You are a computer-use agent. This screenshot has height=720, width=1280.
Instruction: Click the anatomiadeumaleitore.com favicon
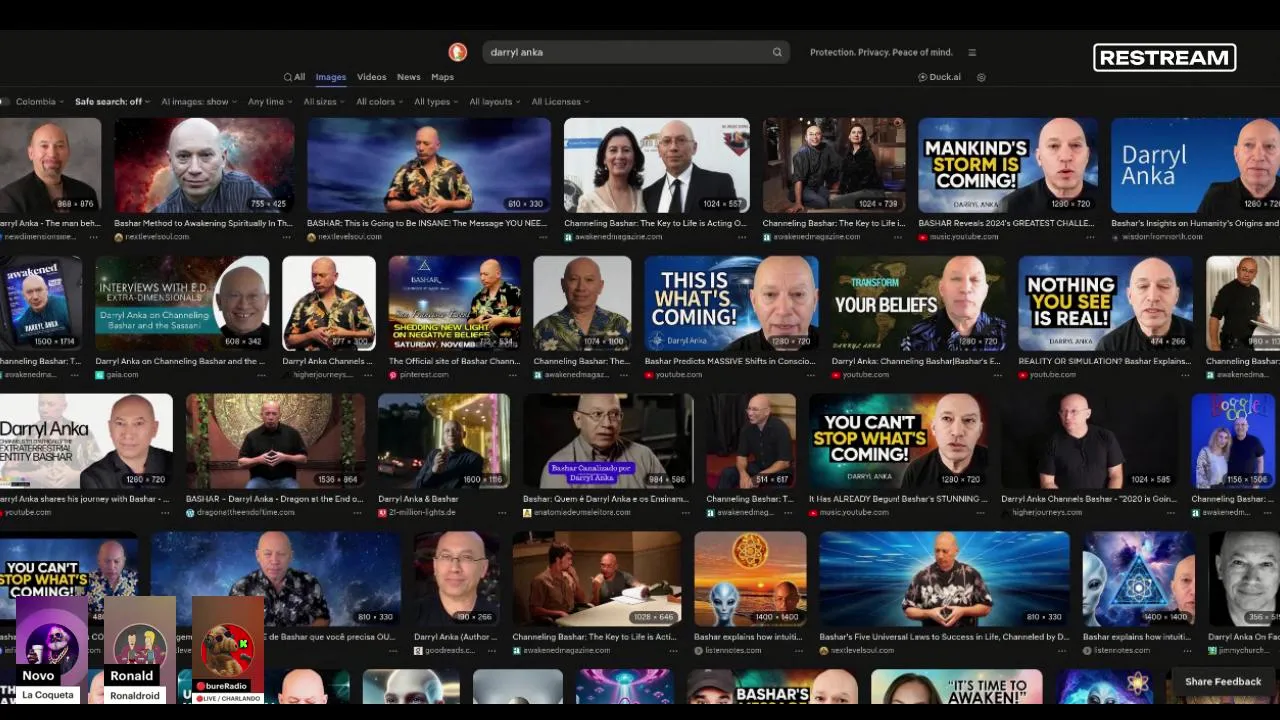tap(527, 512)
